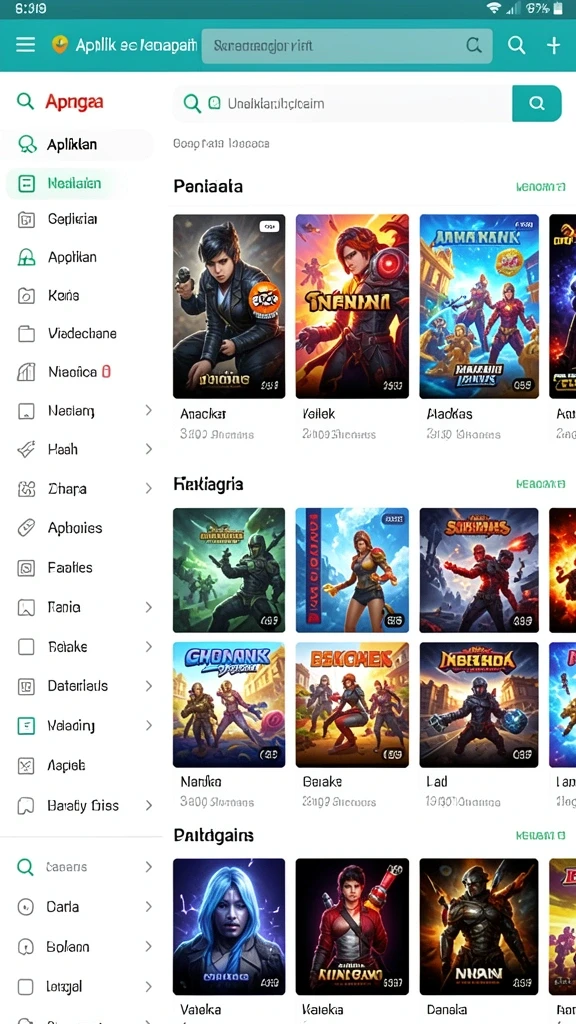Expand the 'Daria' chevron
Image resolution: width=576 pixels, height=1024 pixels.
pyautogui.click(x=148, y=906)
